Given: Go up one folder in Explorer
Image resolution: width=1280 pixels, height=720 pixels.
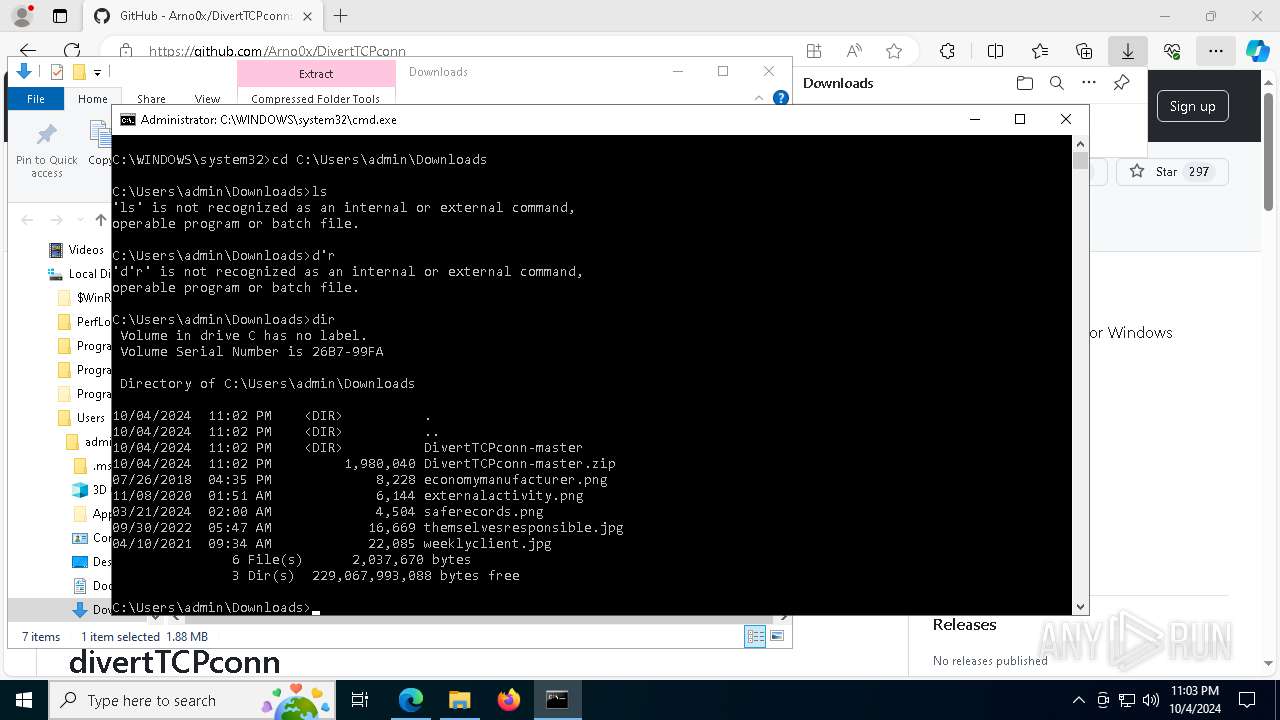Looking at the screenshot, I should tap(100, 220).
